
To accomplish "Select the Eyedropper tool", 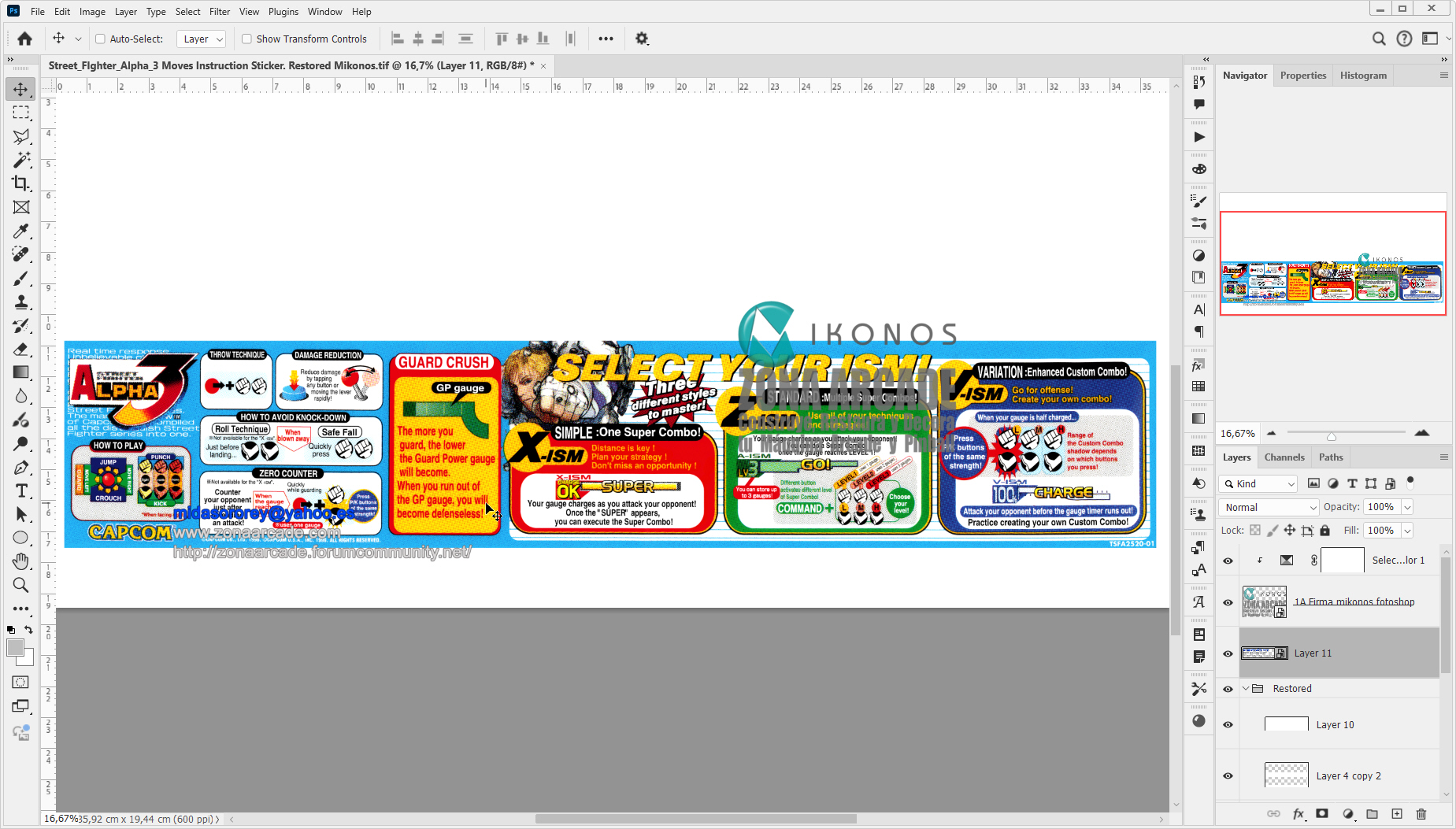I will coord(21,231).
